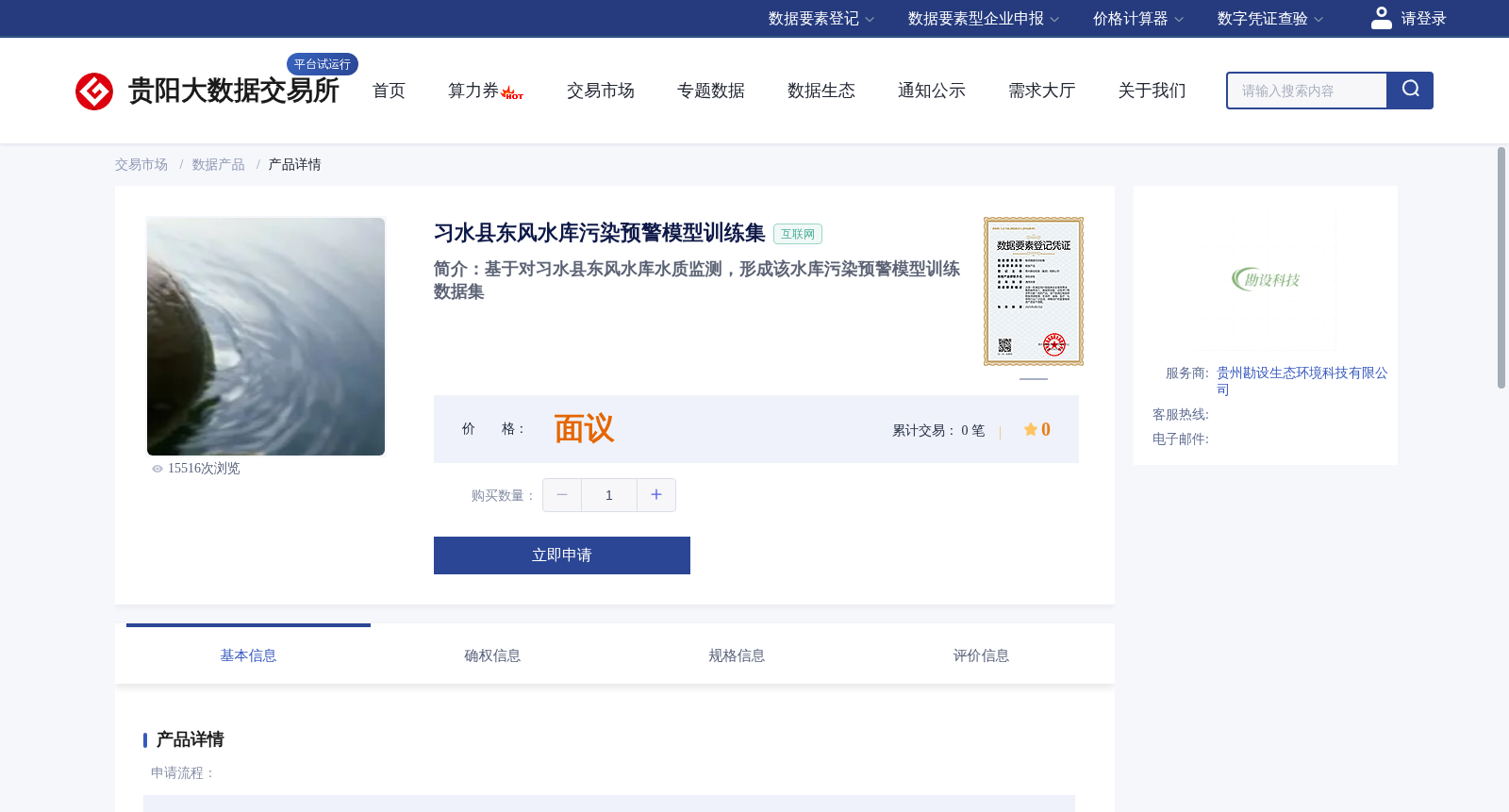Click the 勘设科技 vendor logo

(1266, 279)
